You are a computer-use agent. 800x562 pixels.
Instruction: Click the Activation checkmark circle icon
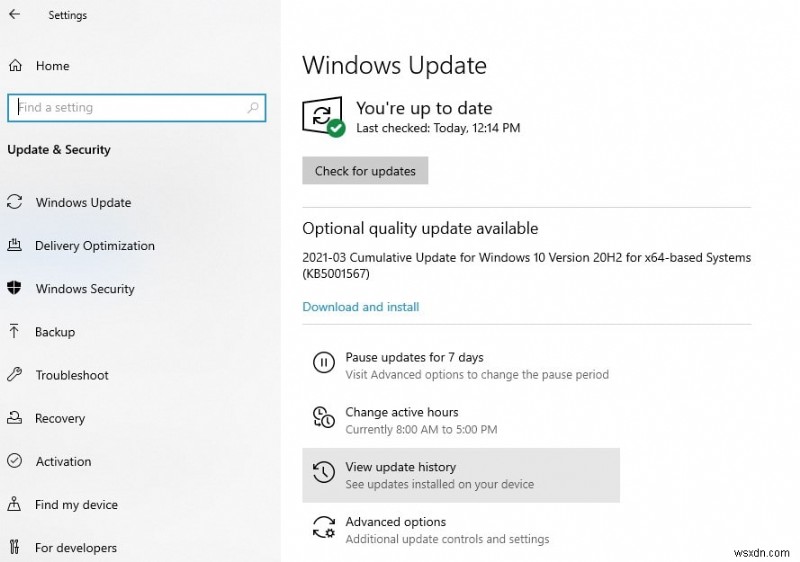click(15, 461)
